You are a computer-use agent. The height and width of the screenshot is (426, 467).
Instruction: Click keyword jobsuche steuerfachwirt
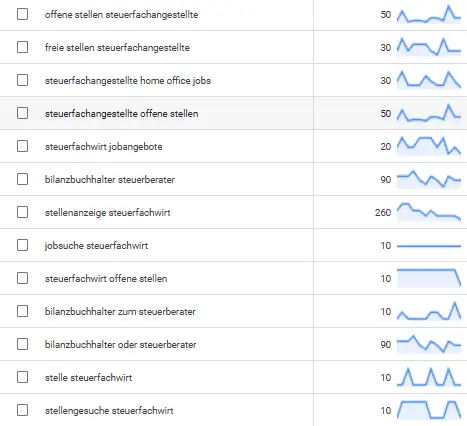pos(96,246)
